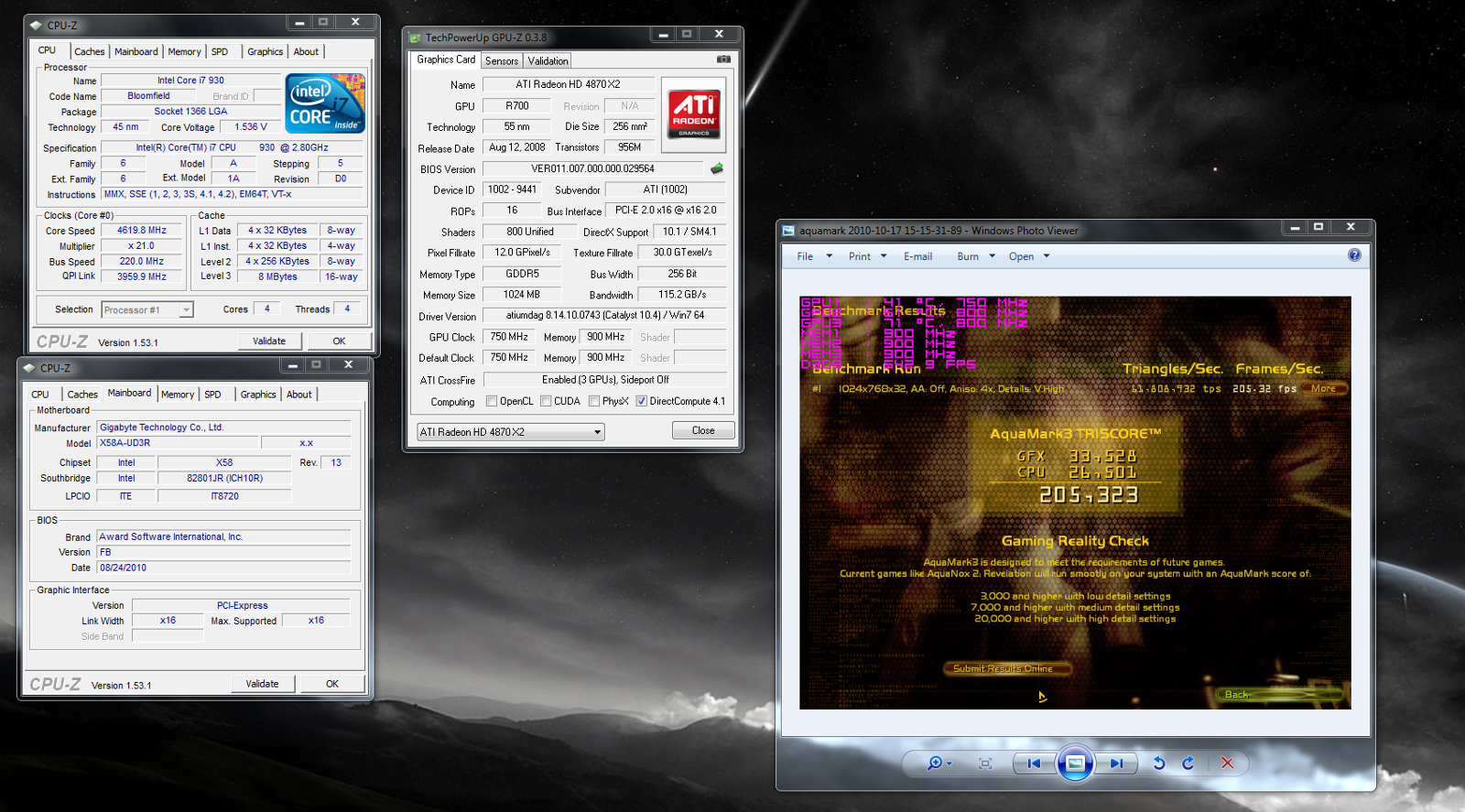Click the GPU-Z screenshot camera icon
This screenshot has width=1465, height=812.
pos(723,60)
